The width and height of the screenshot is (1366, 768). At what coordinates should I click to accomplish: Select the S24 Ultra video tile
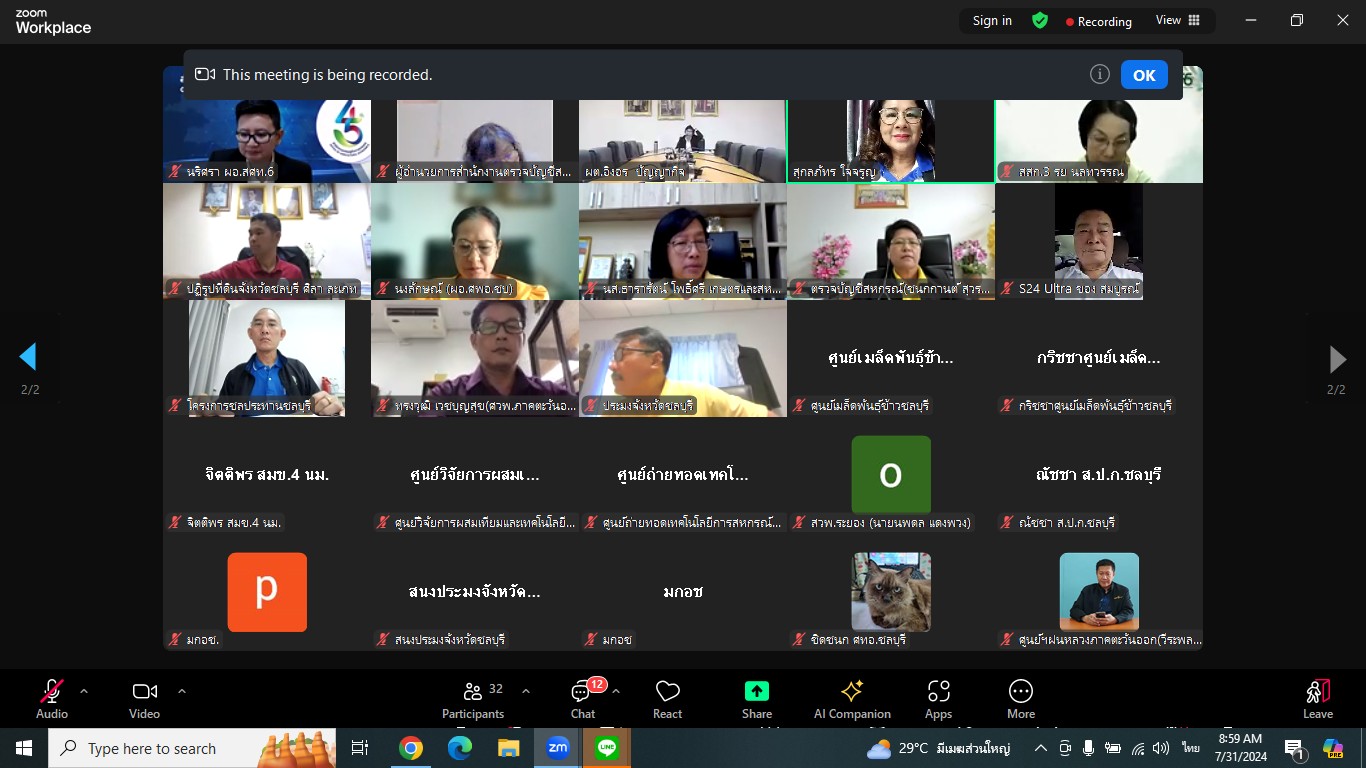pos(1099,241)
